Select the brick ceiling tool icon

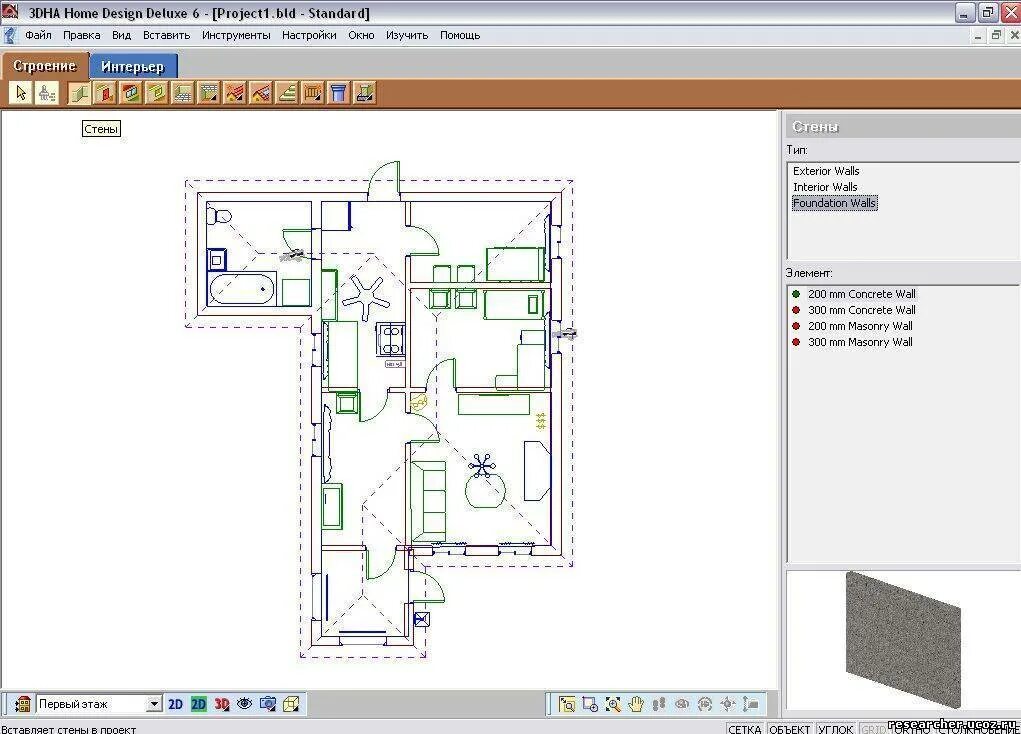click(x=209, y=93)
